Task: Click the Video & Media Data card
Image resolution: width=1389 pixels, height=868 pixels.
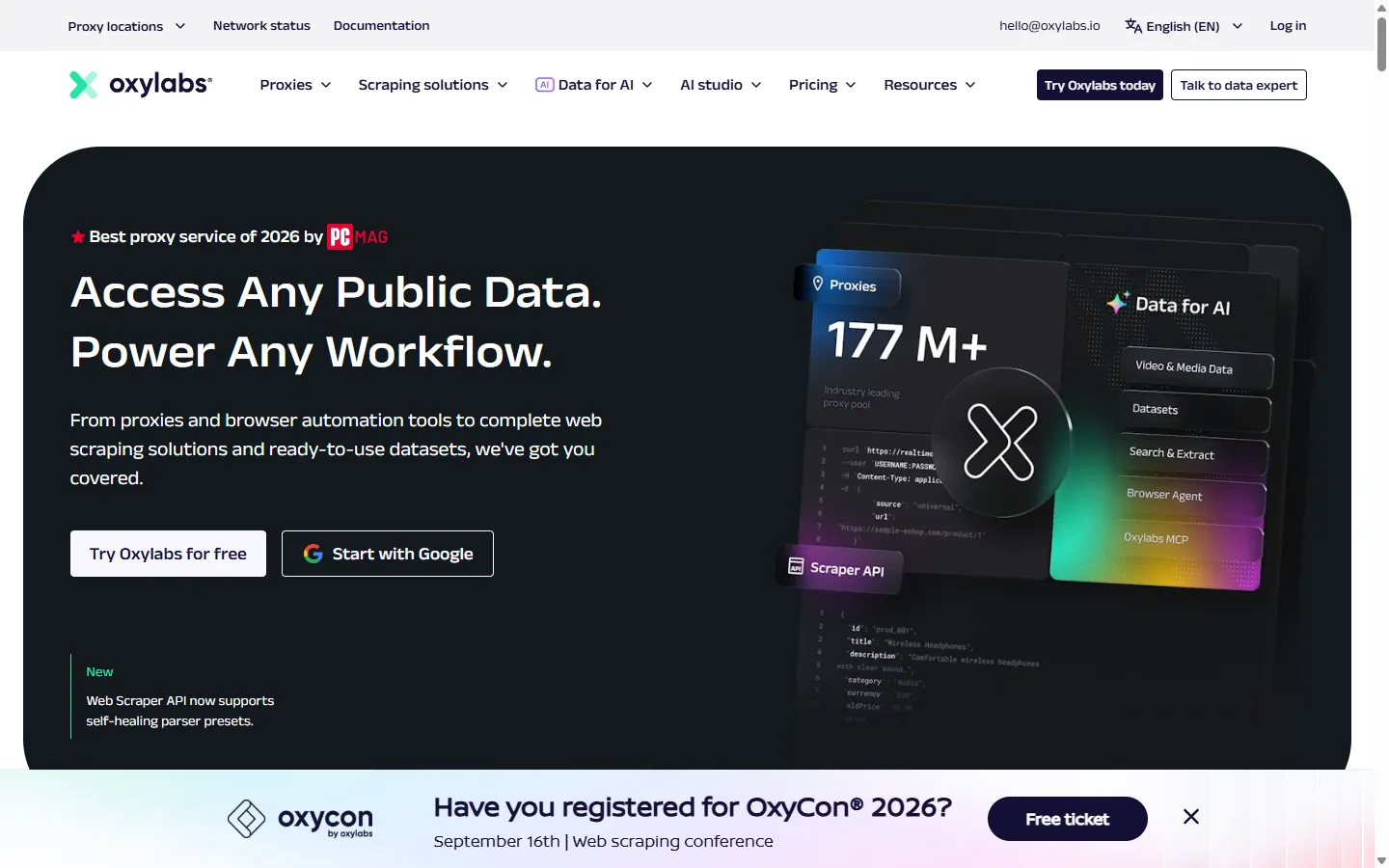Action: tap(1197, 368)
